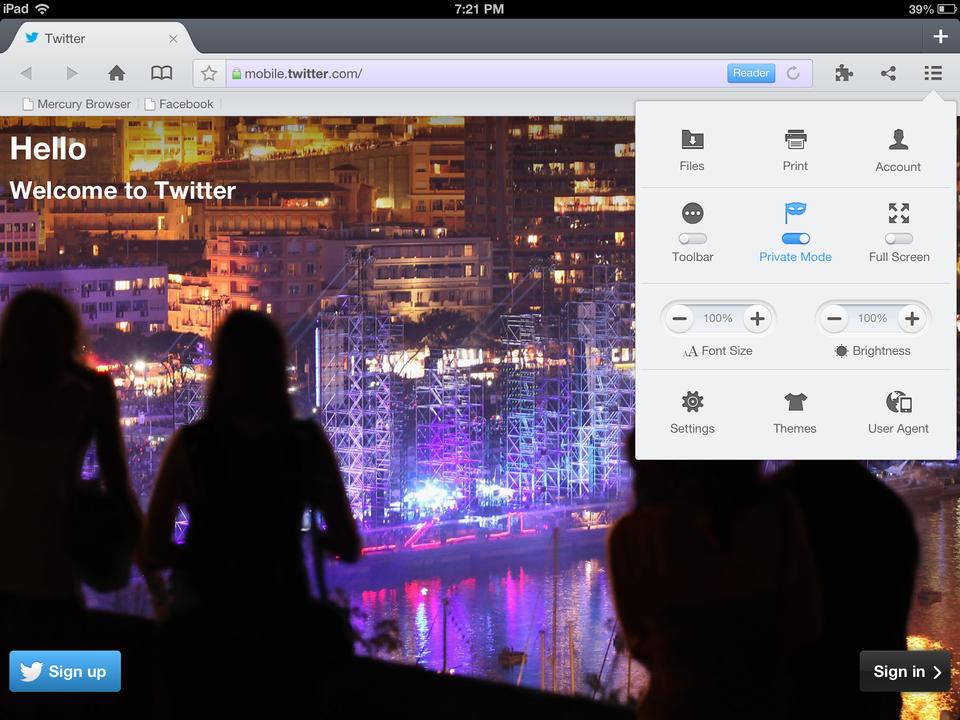Open User Agent option

point(898,413)
